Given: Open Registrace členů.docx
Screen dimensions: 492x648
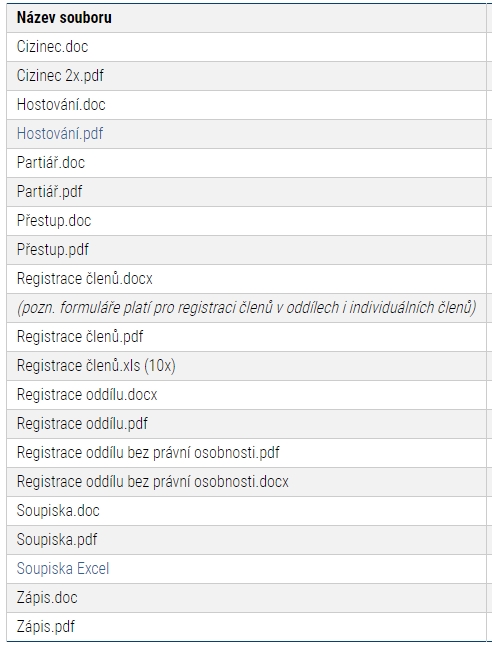Looking at the screenshot, I should (85, 279).
